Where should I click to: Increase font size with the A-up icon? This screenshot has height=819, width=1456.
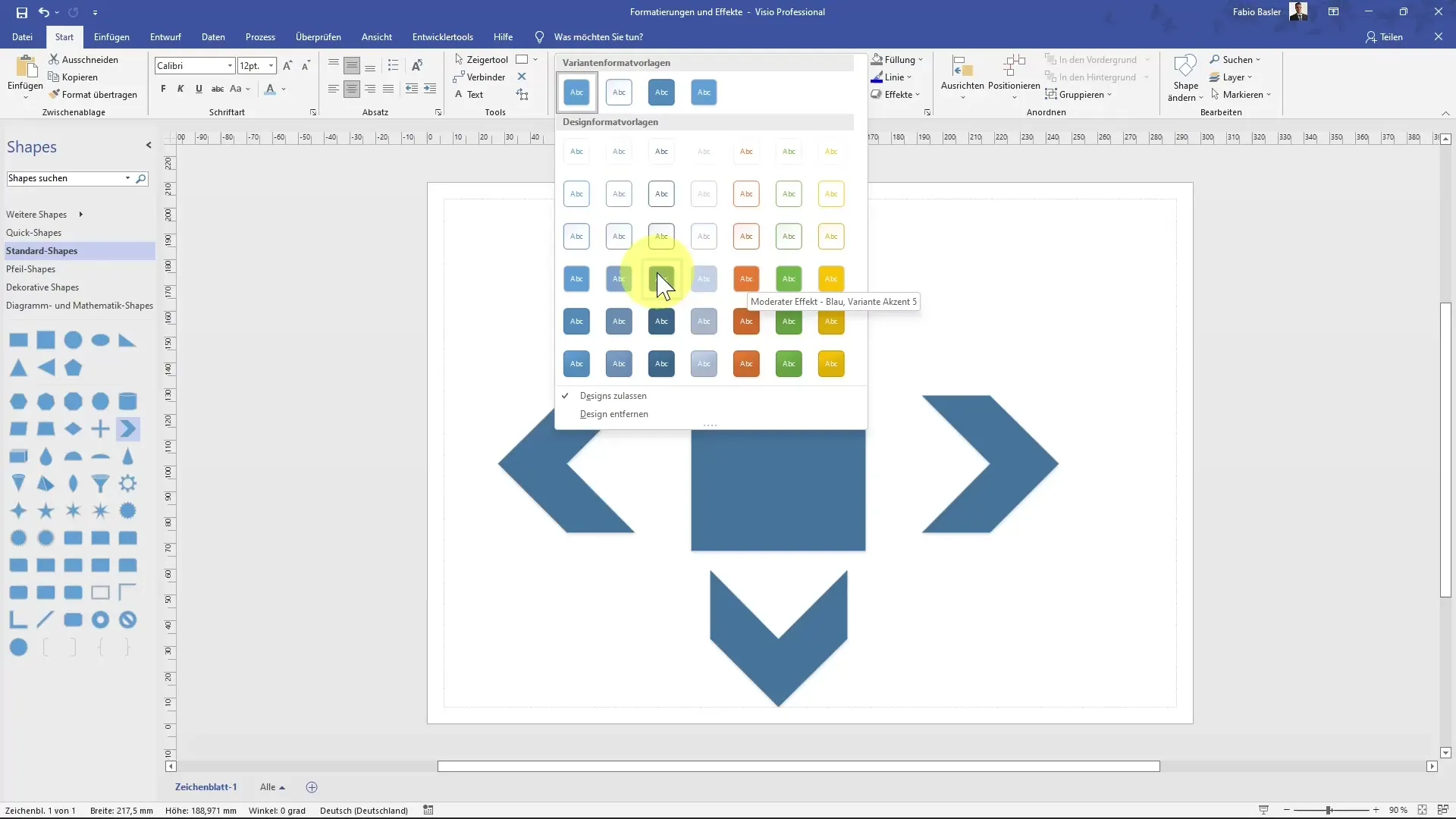(287, 66)
